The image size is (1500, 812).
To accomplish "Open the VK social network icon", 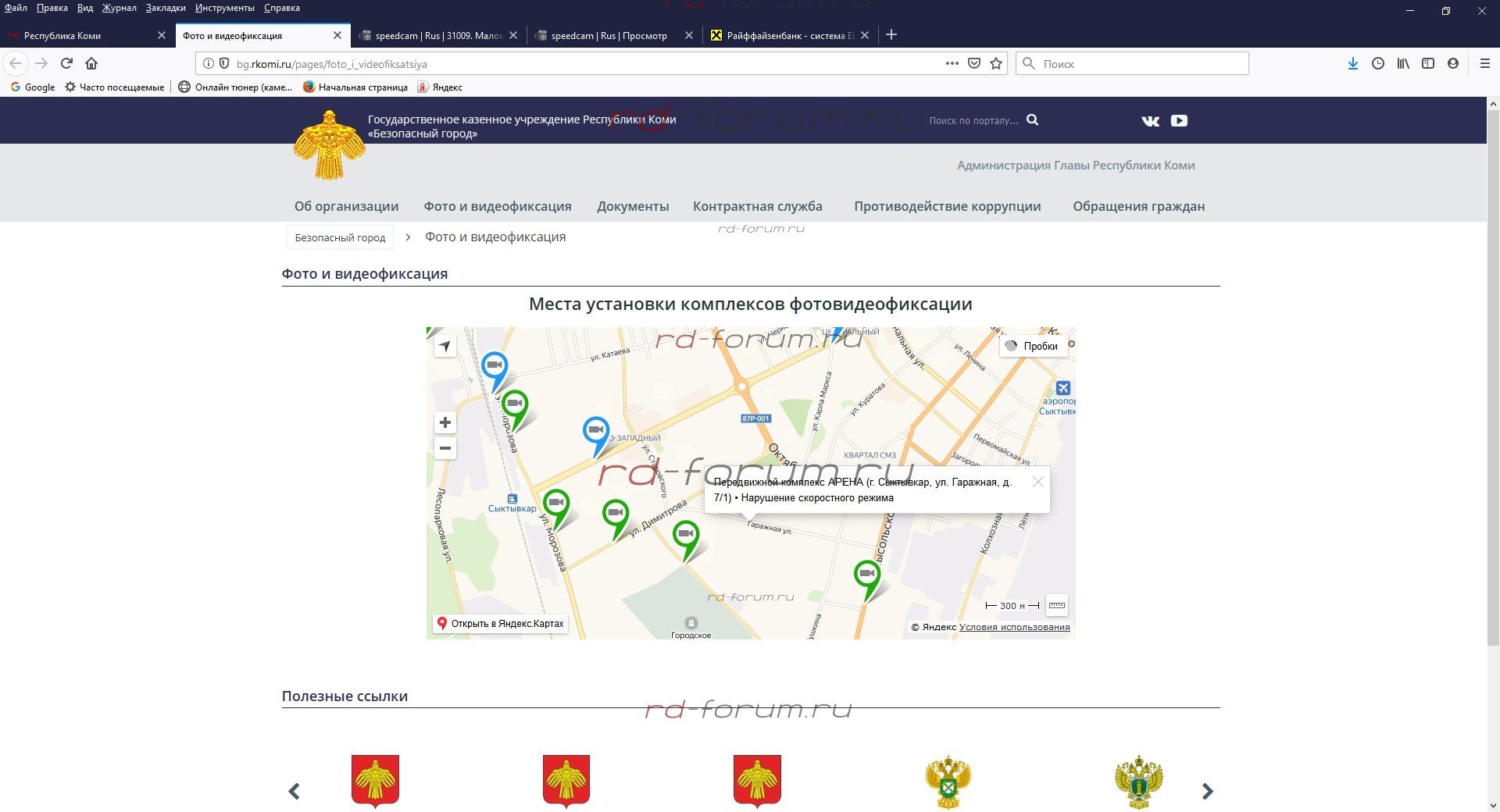I will pyautogui.click(x=1150, y=121).
